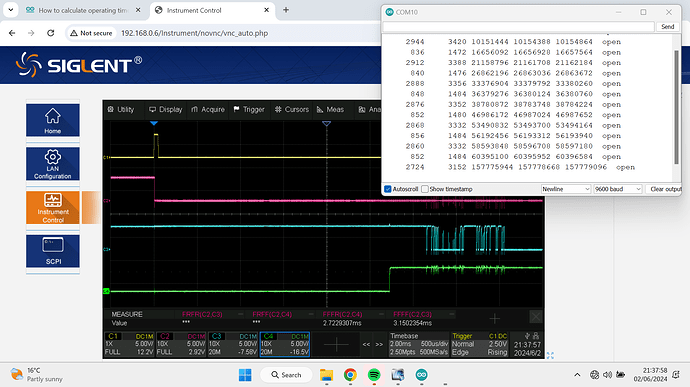Open the Timebase settings box

coord(419,344)
